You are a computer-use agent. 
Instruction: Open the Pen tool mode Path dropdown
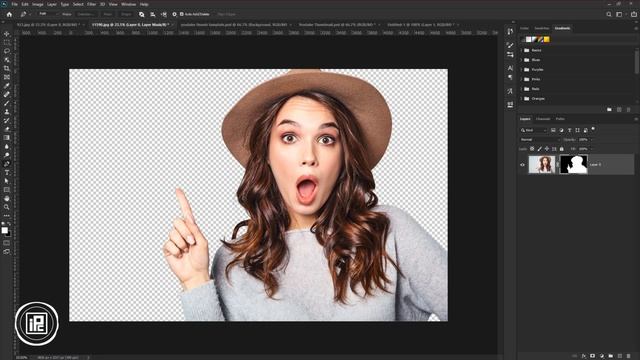(x=48, y=14)
